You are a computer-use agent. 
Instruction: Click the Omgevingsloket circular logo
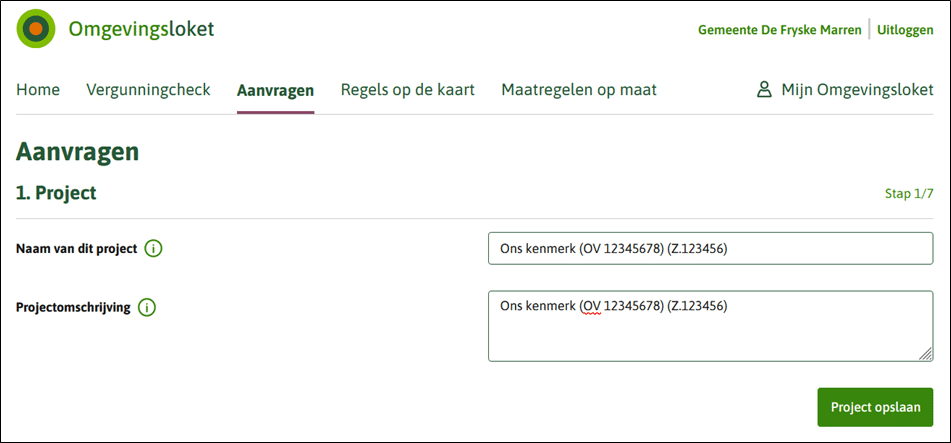[36, 29]
